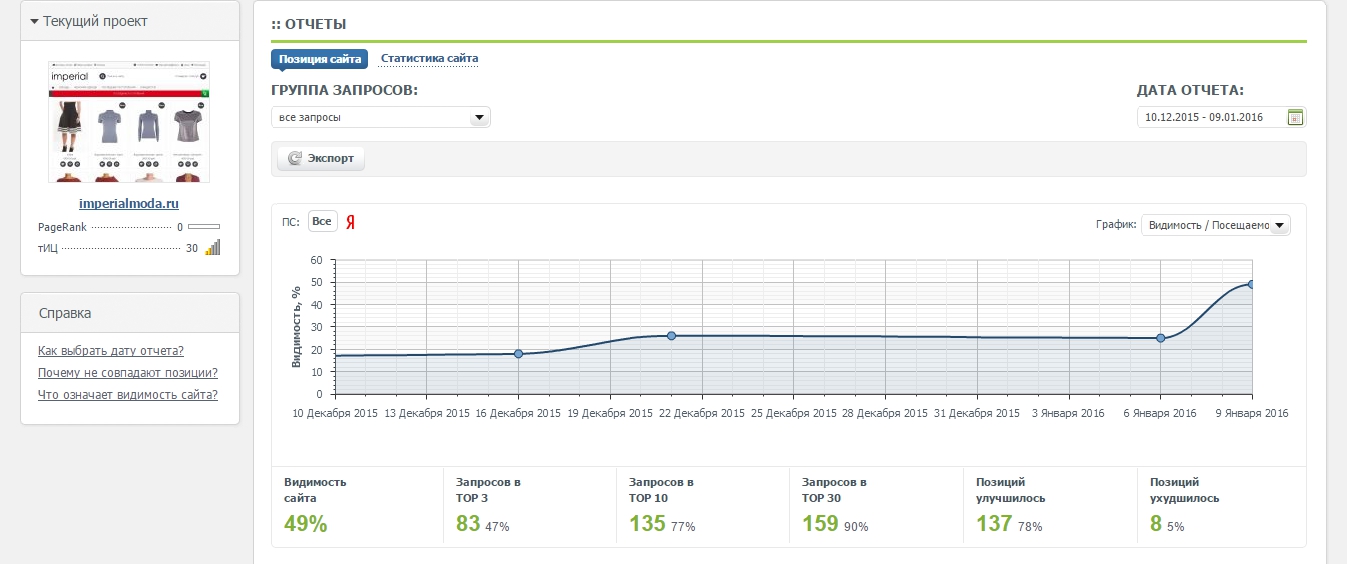This screenshot has height=564, width=1347.
Task: Click the chart data point at 6 Января
Action: pos(1161,338)
